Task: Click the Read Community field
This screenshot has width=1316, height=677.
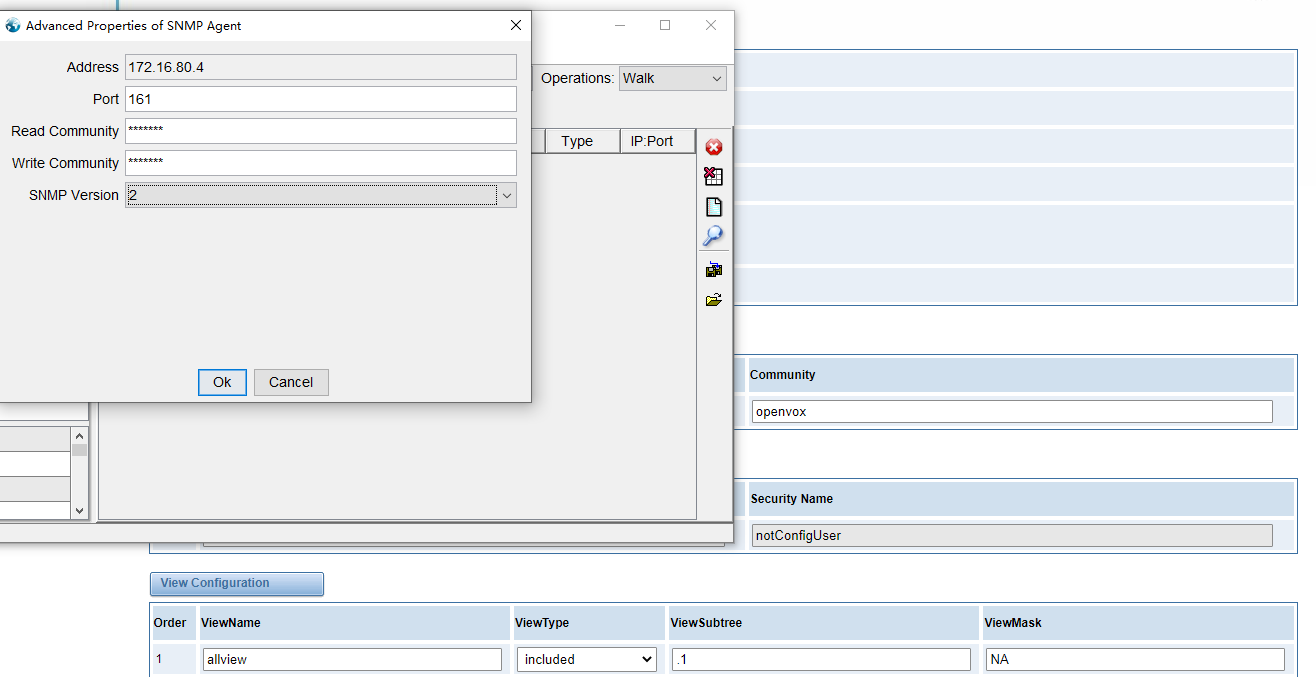Action: point(321,131)
